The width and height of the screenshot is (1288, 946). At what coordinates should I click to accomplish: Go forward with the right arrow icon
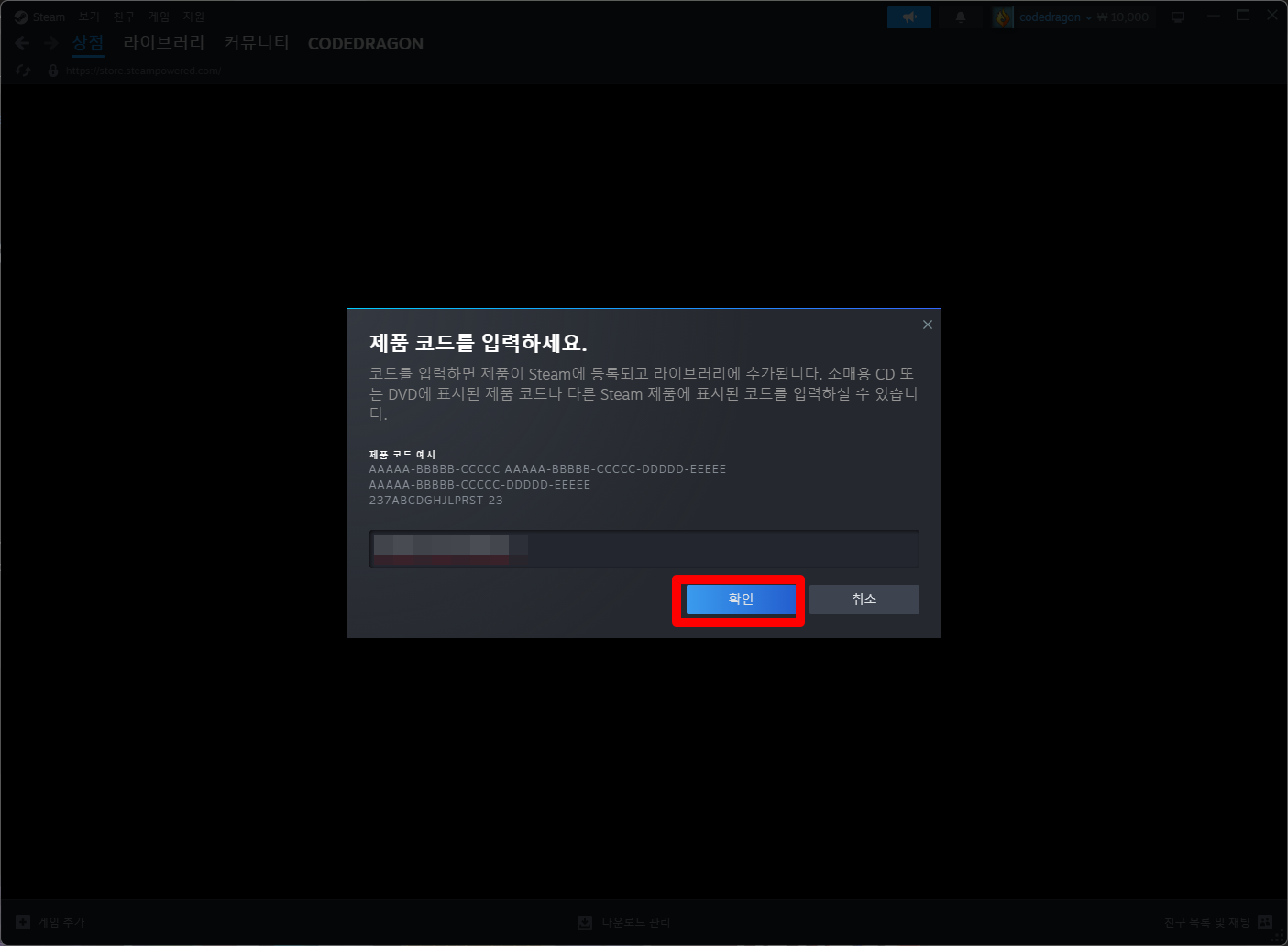51,43
